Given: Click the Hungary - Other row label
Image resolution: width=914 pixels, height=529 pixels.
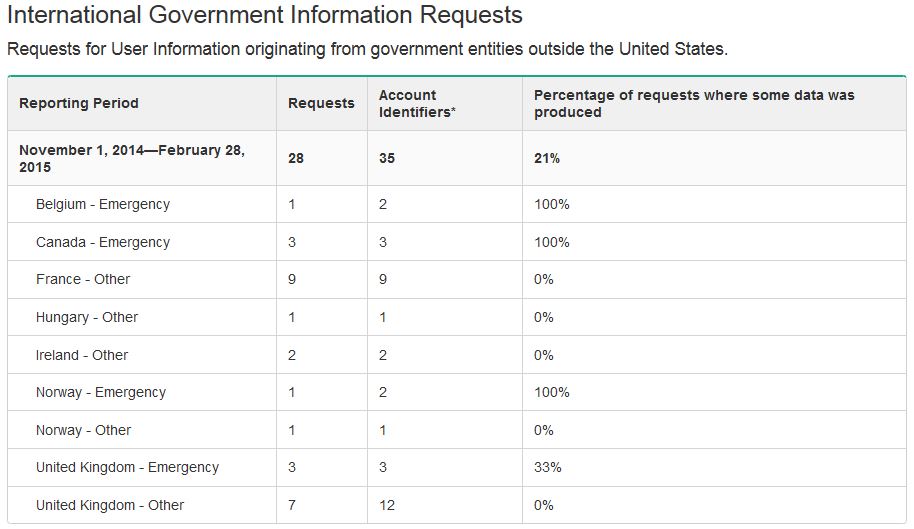Looking at the screenshot, I should [x=87, y=317].
